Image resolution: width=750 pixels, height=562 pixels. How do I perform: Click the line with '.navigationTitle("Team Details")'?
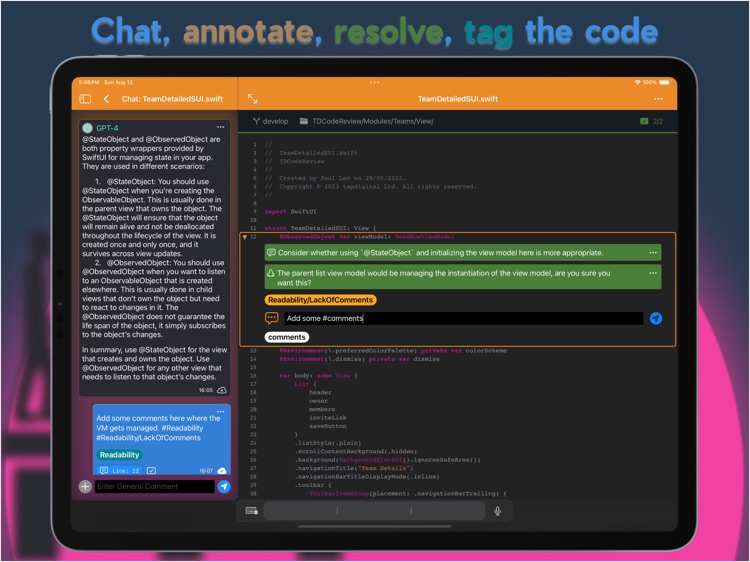[x=354, y=468]
